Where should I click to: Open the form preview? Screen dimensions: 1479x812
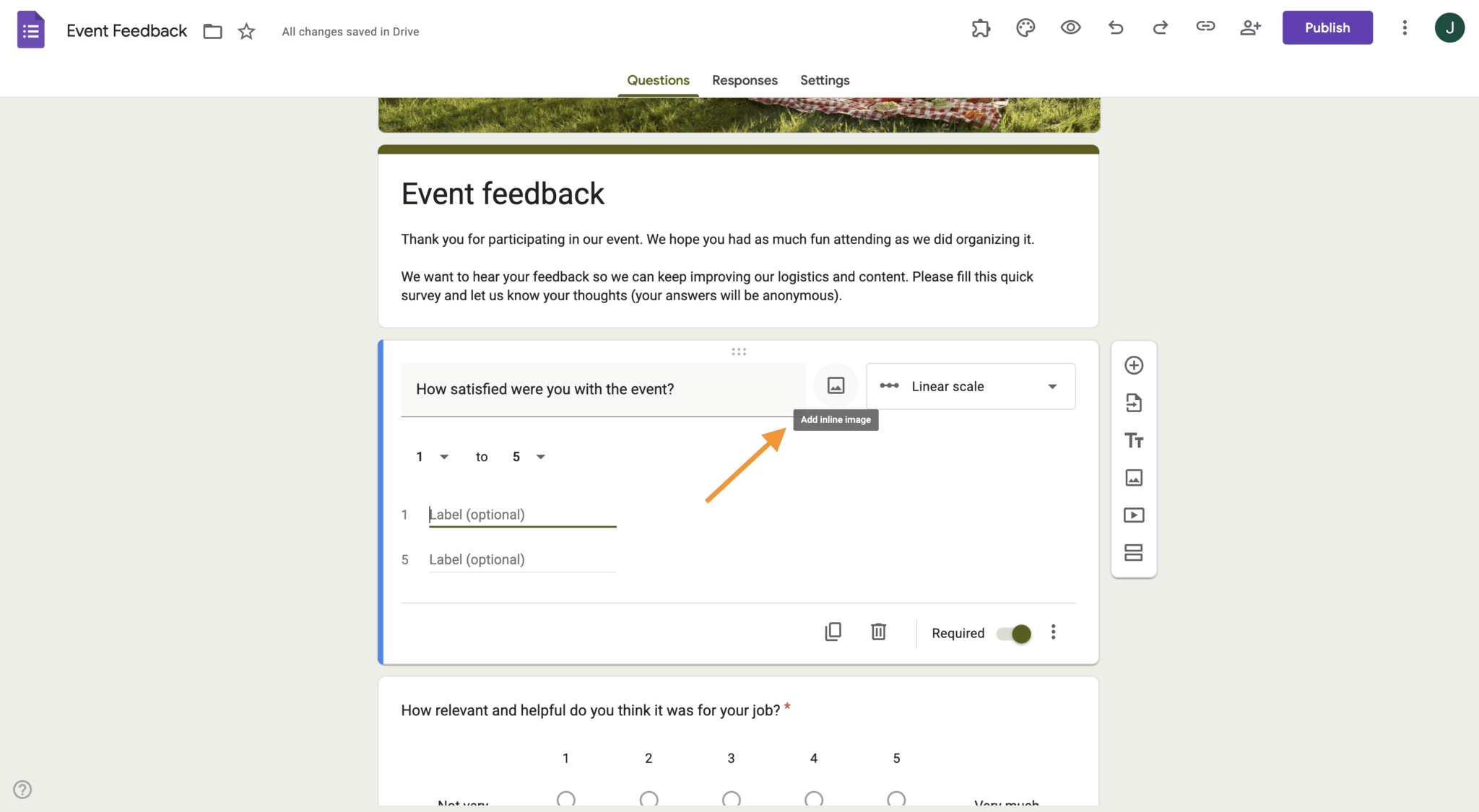pos(1070,27)
